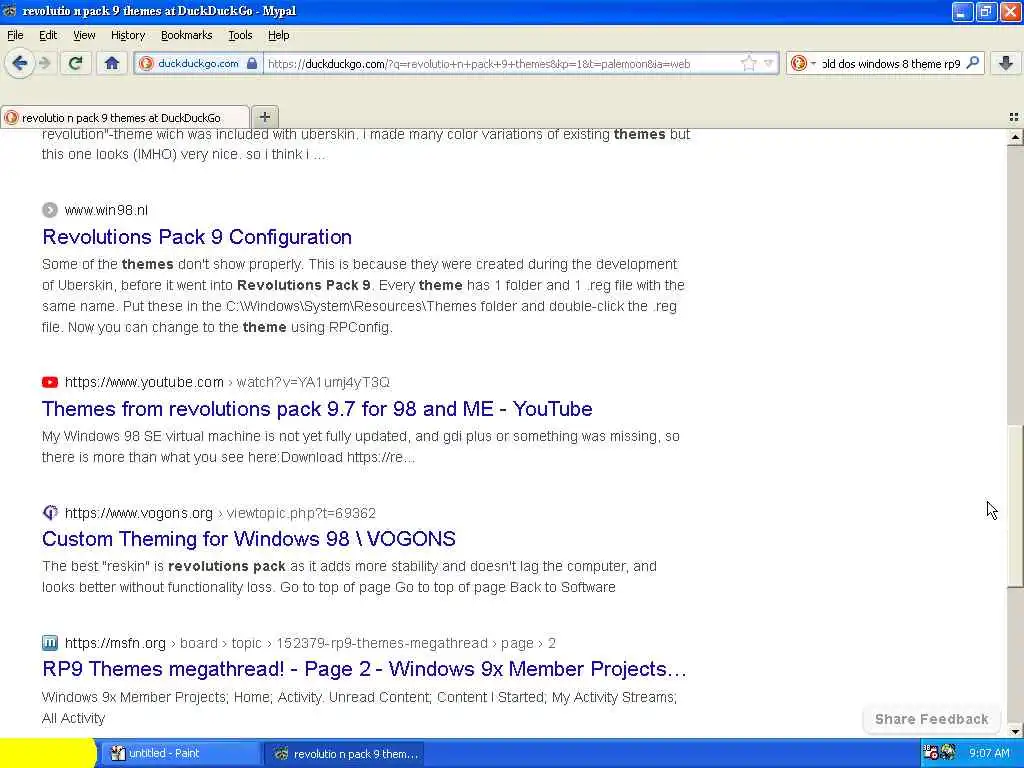This screenshot has height=768, width=1024.
Task: Click the YouTube red favicon
Action: 50,382
